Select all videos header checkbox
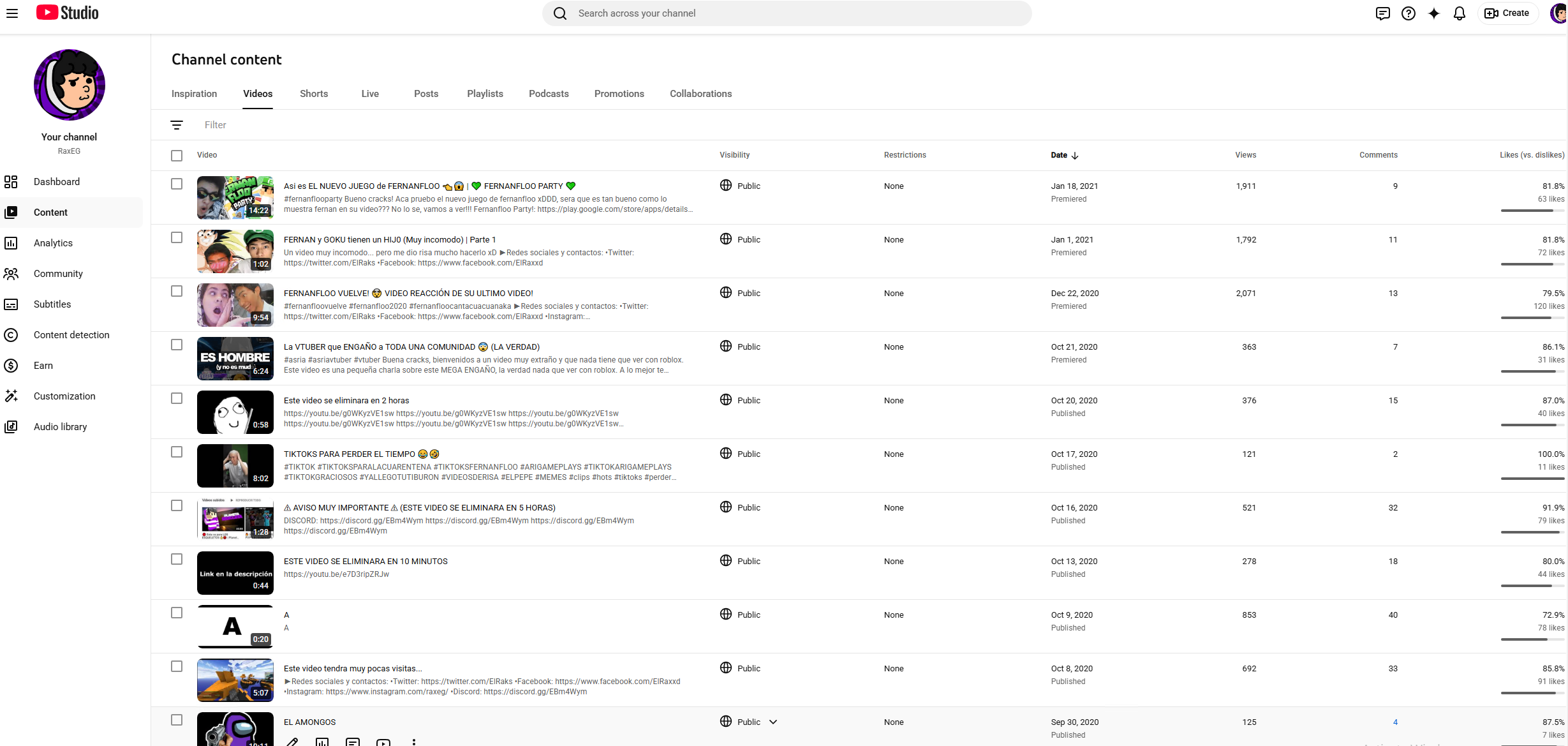Viewport: 1568px width, 746px height. [177, 156]
